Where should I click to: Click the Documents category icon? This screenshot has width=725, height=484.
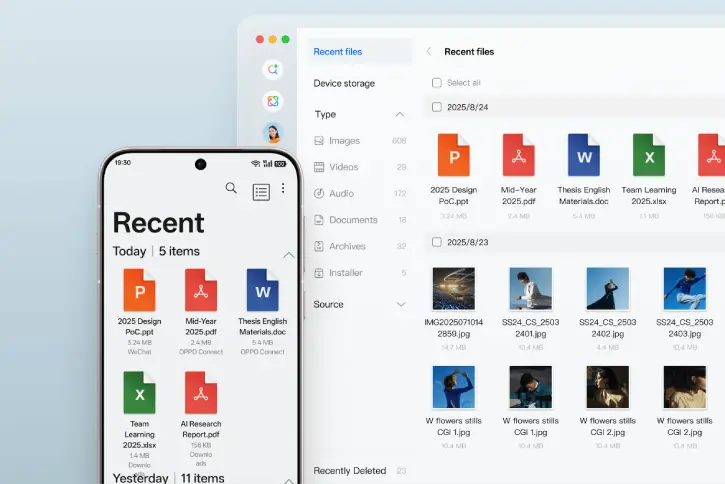pos(319,220)
